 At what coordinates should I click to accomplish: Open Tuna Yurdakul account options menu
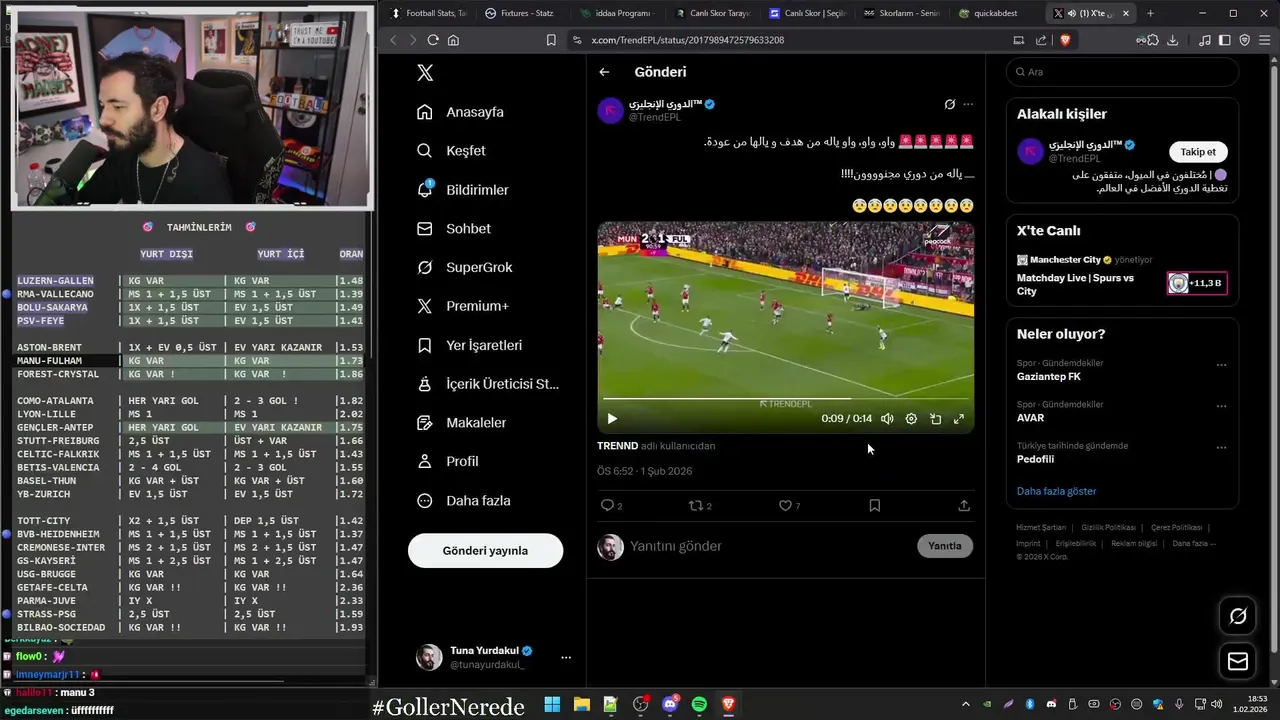[566, 657]
